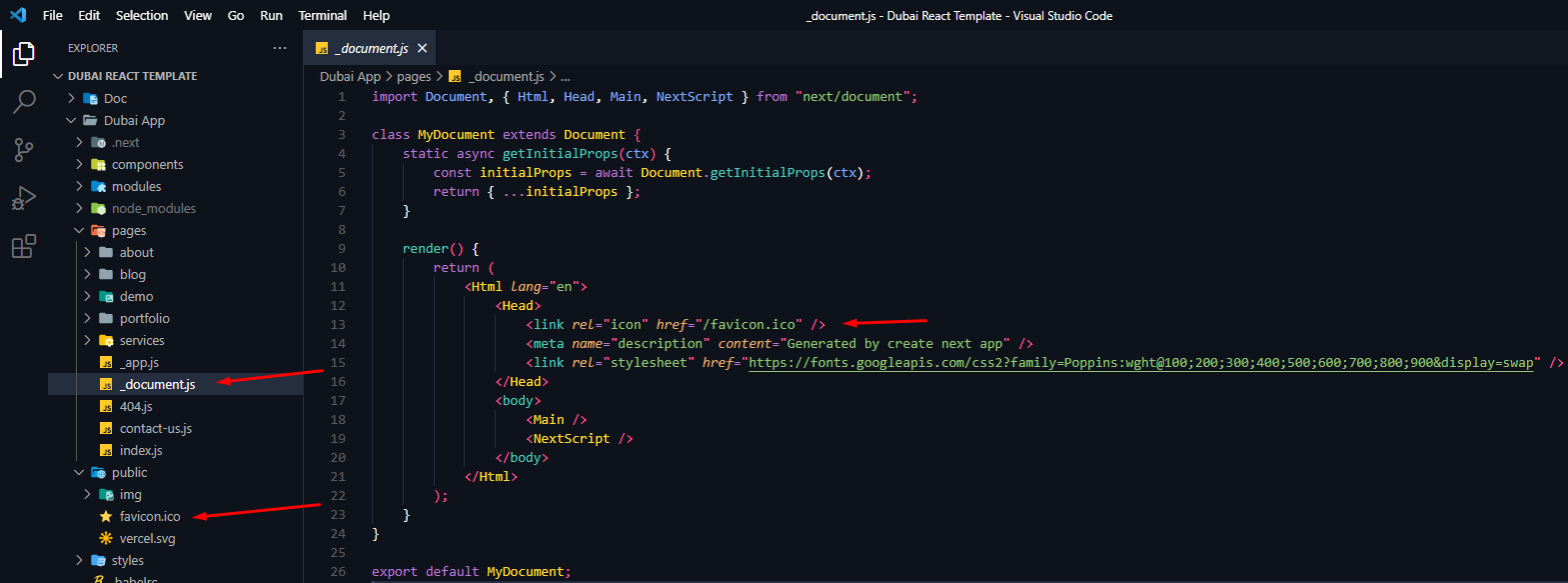This screenshot has width=1568, height=583.
Task: Click the JS icon of _app.js
Action: 106,363
